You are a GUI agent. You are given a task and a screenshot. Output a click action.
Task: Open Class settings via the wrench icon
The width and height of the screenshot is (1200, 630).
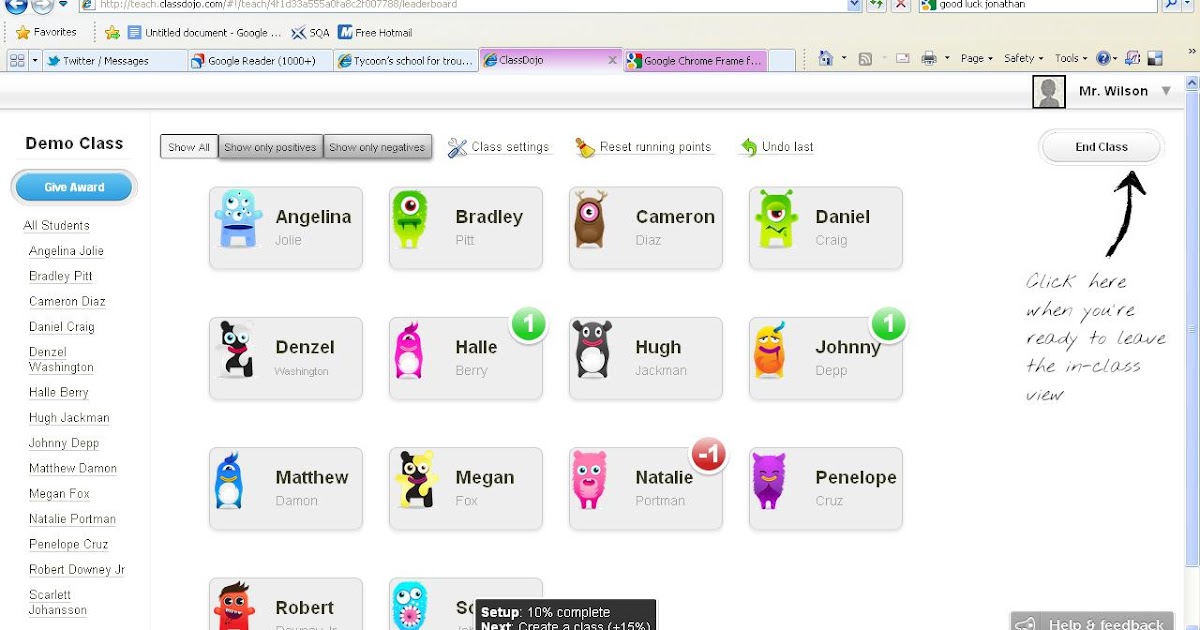[458, 148]
